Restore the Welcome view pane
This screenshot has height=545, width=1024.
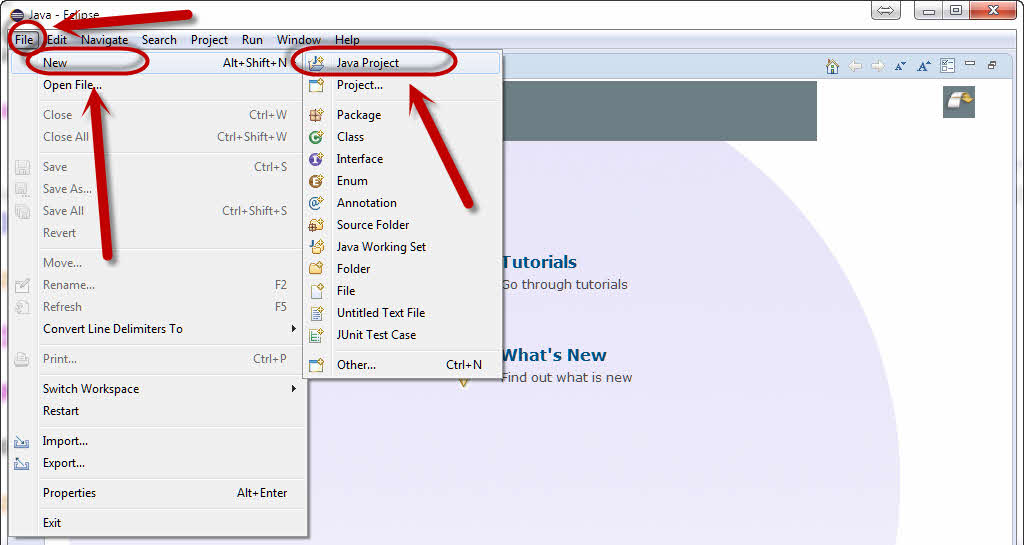click(993, 65)
